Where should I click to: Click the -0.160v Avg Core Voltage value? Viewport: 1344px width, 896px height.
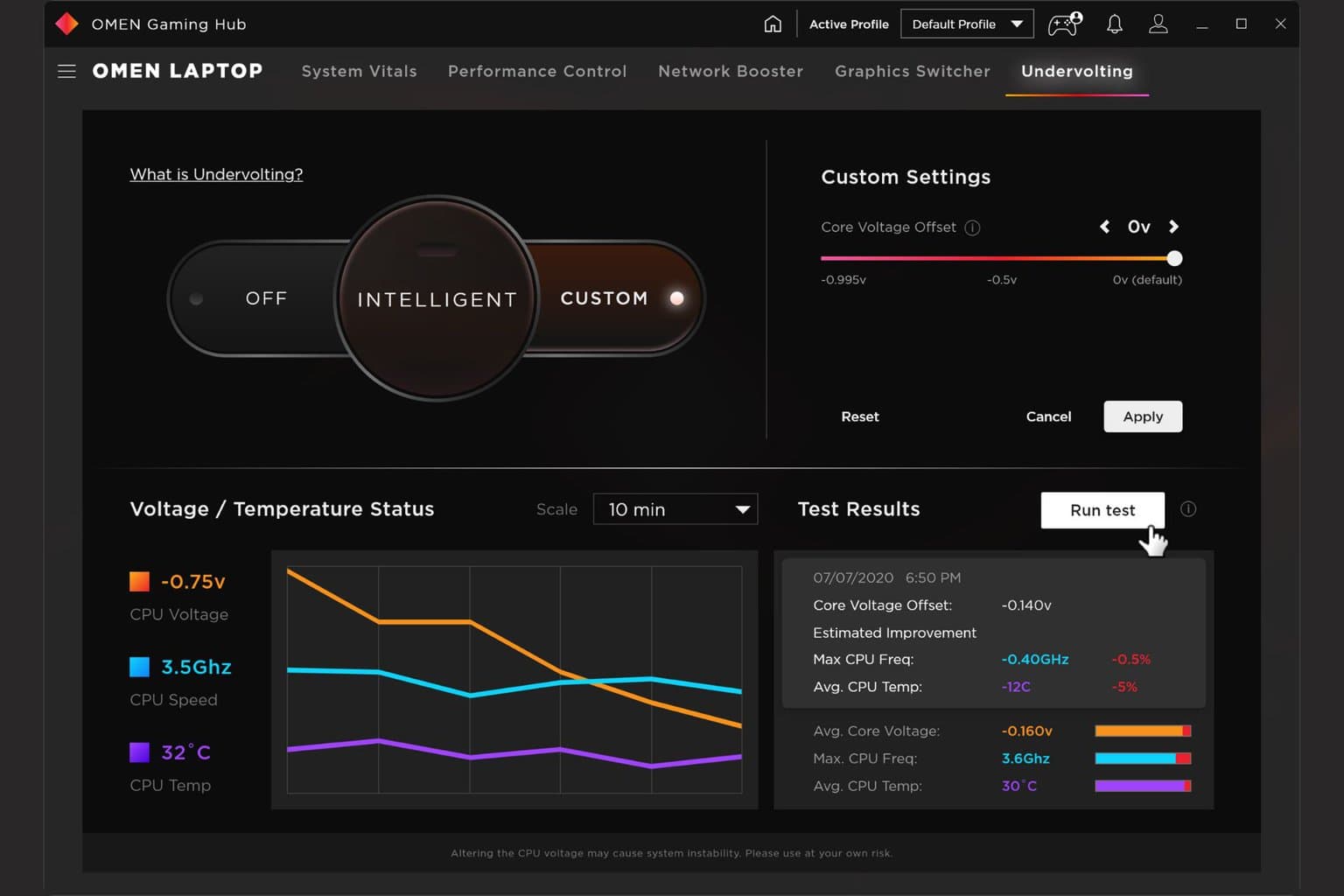1027,731
